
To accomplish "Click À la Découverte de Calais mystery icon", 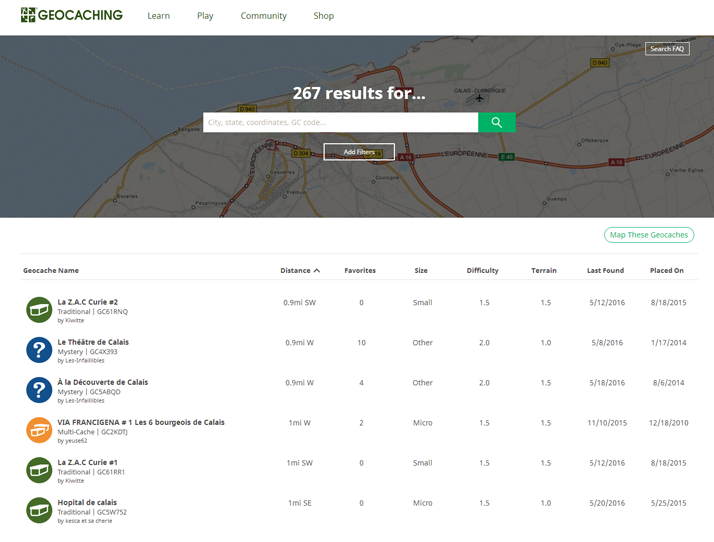I will 39,389.
